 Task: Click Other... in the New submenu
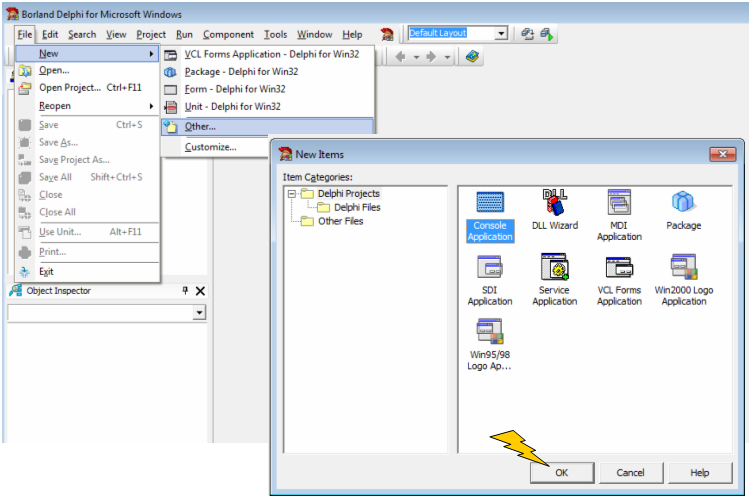tap(267, 126)
